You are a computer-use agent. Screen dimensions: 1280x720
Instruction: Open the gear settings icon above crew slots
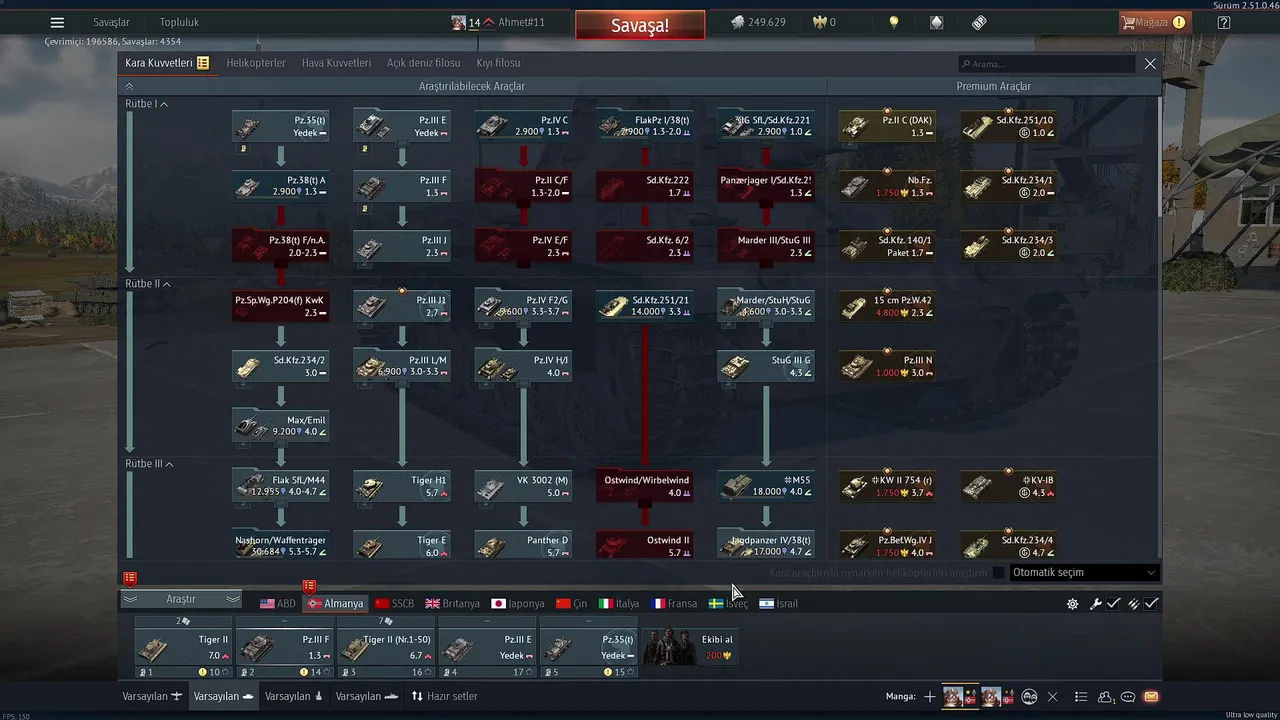(x=1073, y=604)
